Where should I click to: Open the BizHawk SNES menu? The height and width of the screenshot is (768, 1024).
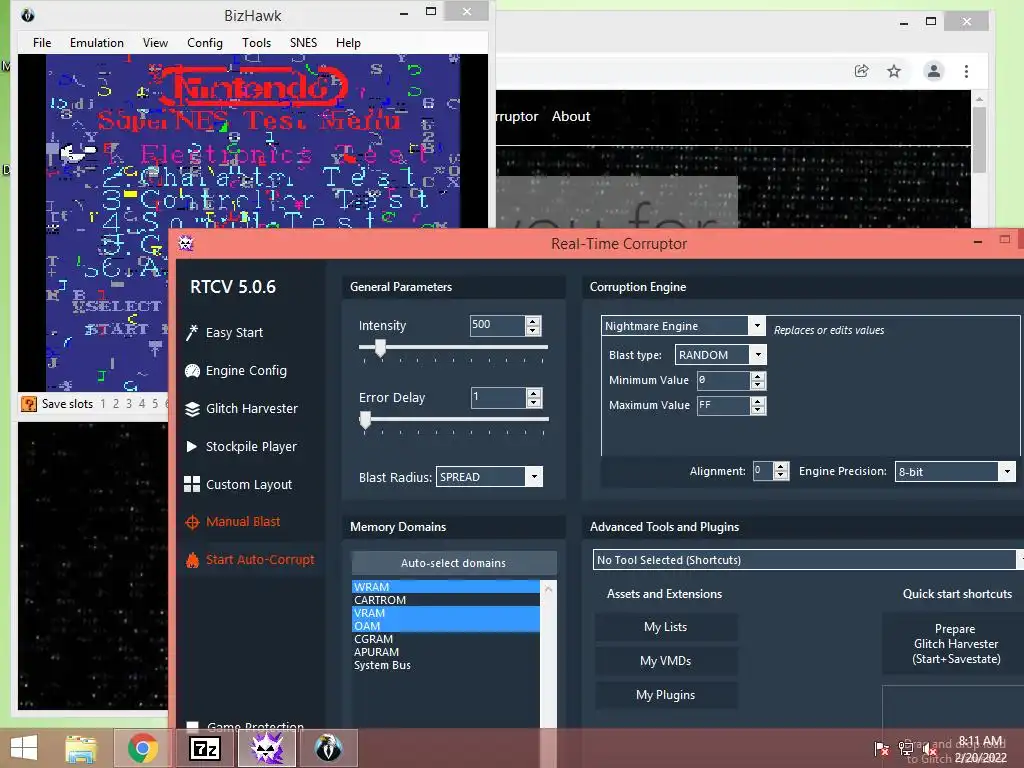(x=303, y=42)
